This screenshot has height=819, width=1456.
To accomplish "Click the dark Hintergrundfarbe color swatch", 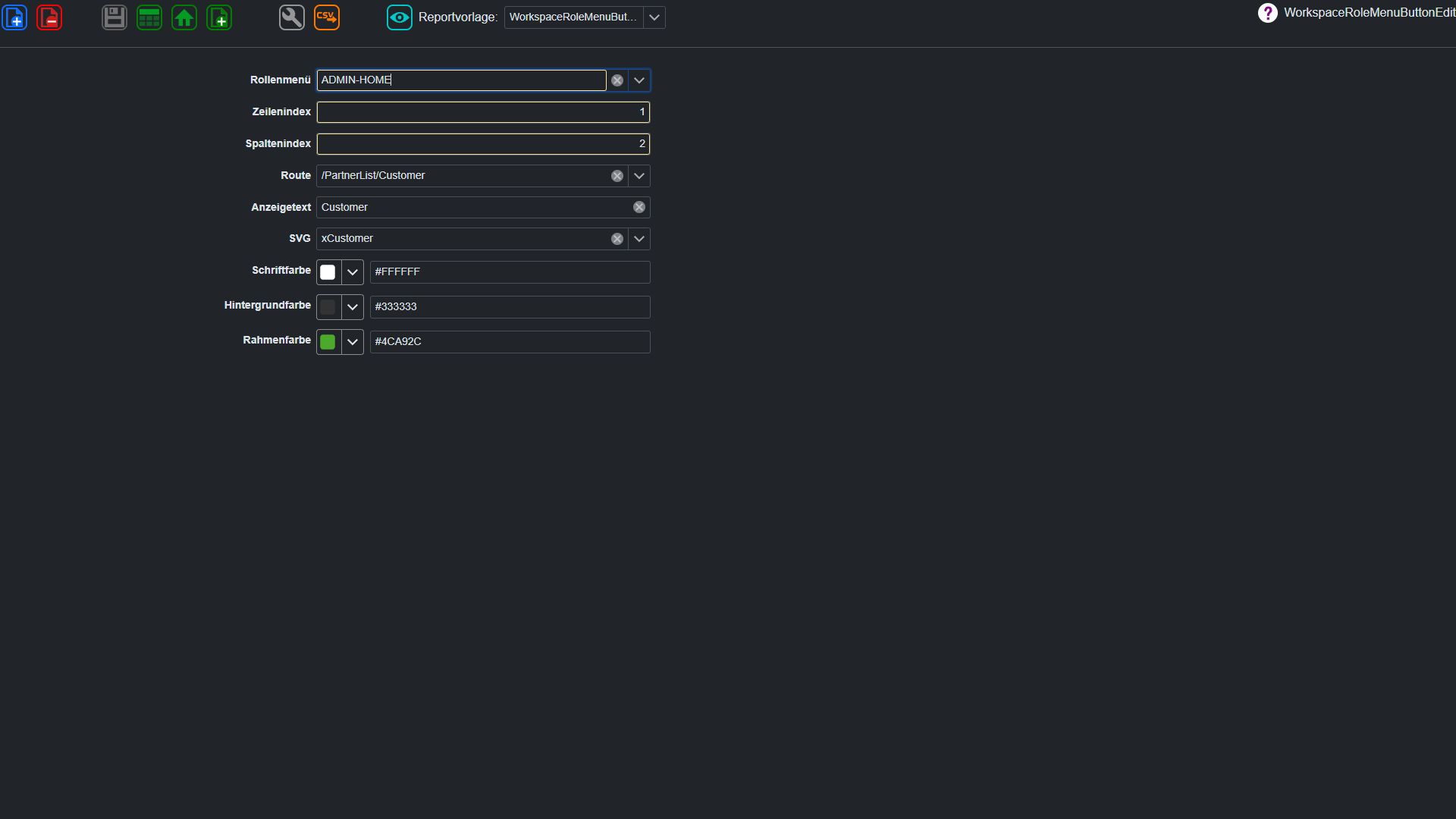I will tap(328, 307).
